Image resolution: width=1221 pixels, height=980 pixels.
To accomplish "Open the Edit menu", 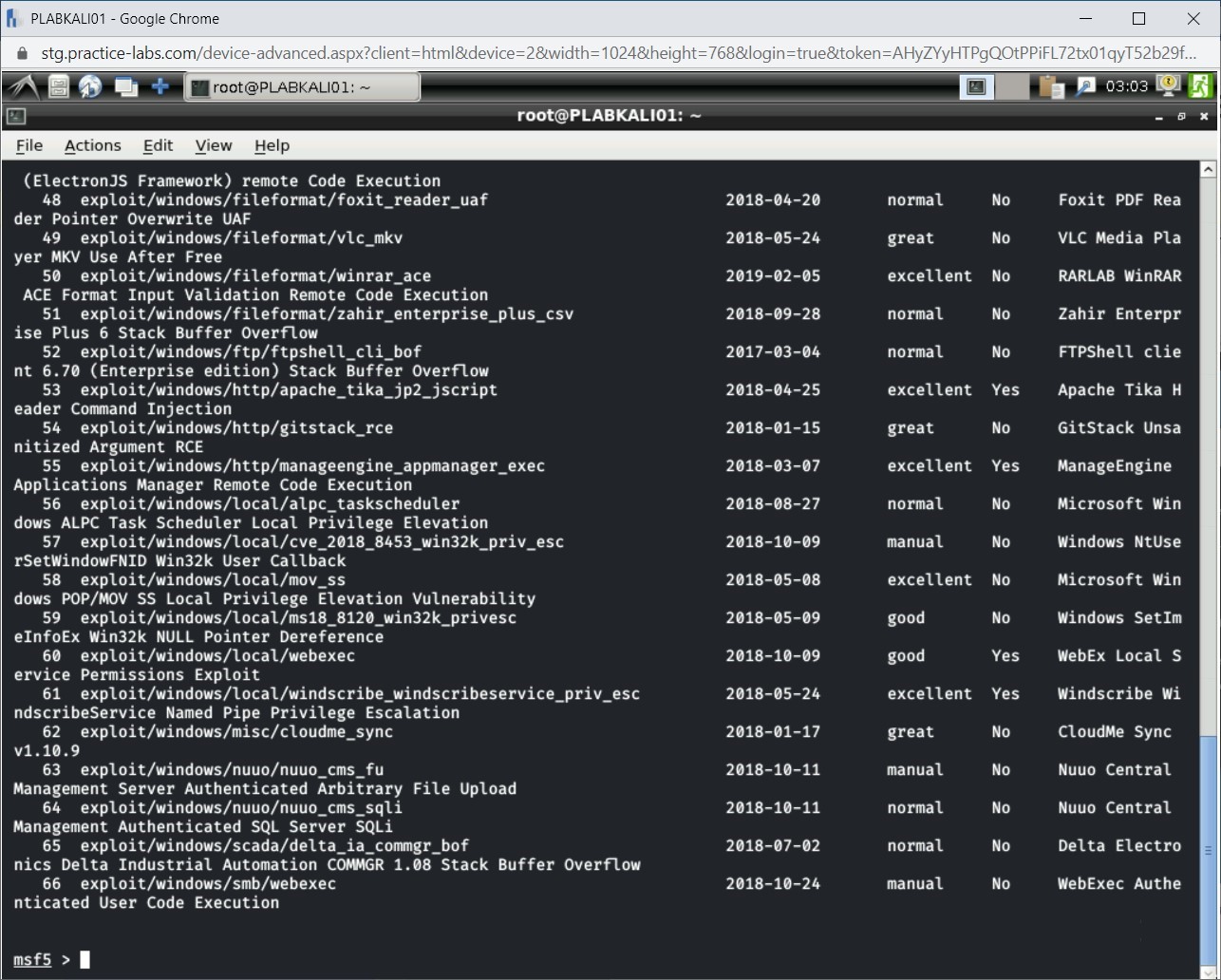I will click(158, 145).
